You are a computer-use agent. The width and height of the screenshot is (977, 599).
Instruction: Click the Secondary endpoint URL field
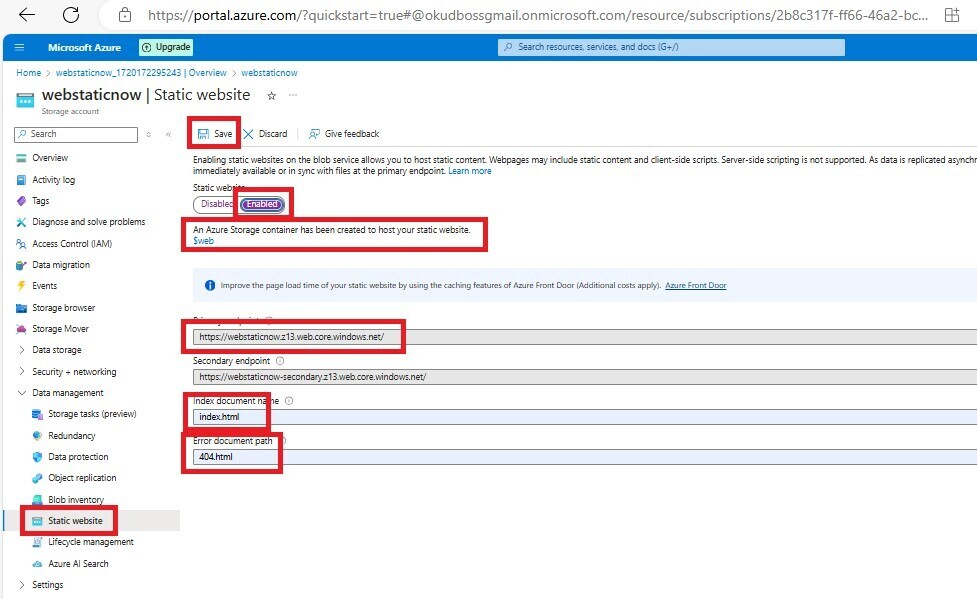(584, 376)
